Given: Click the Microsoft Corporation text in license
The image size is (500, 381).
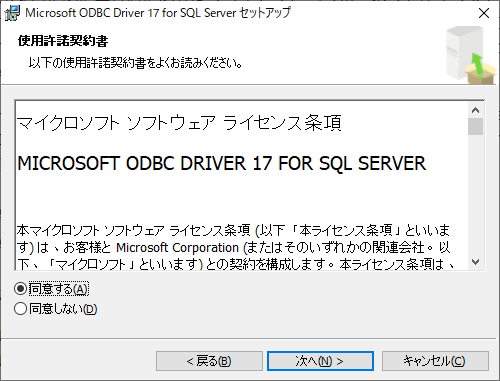Looking at the screenshot, I should click(x=177, y=248).
